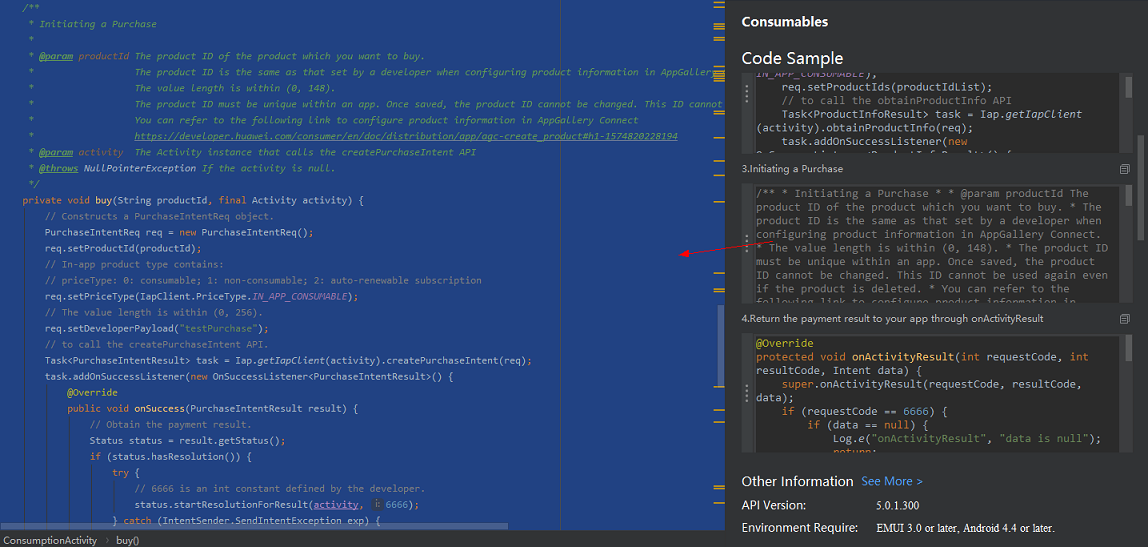Viewport: 1148px width, 547px height.
Task: Click '4.Return the payment result' title
Action: coord(892,319)
